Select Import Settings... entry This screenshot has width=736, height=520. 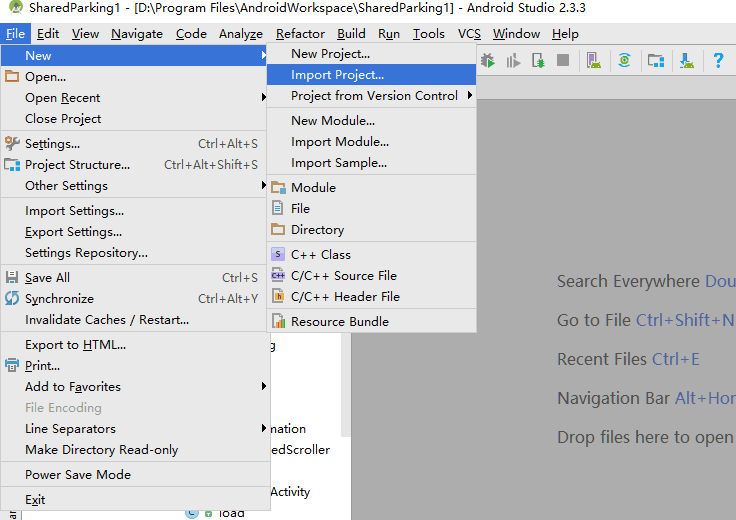click(x=134, y=211)
